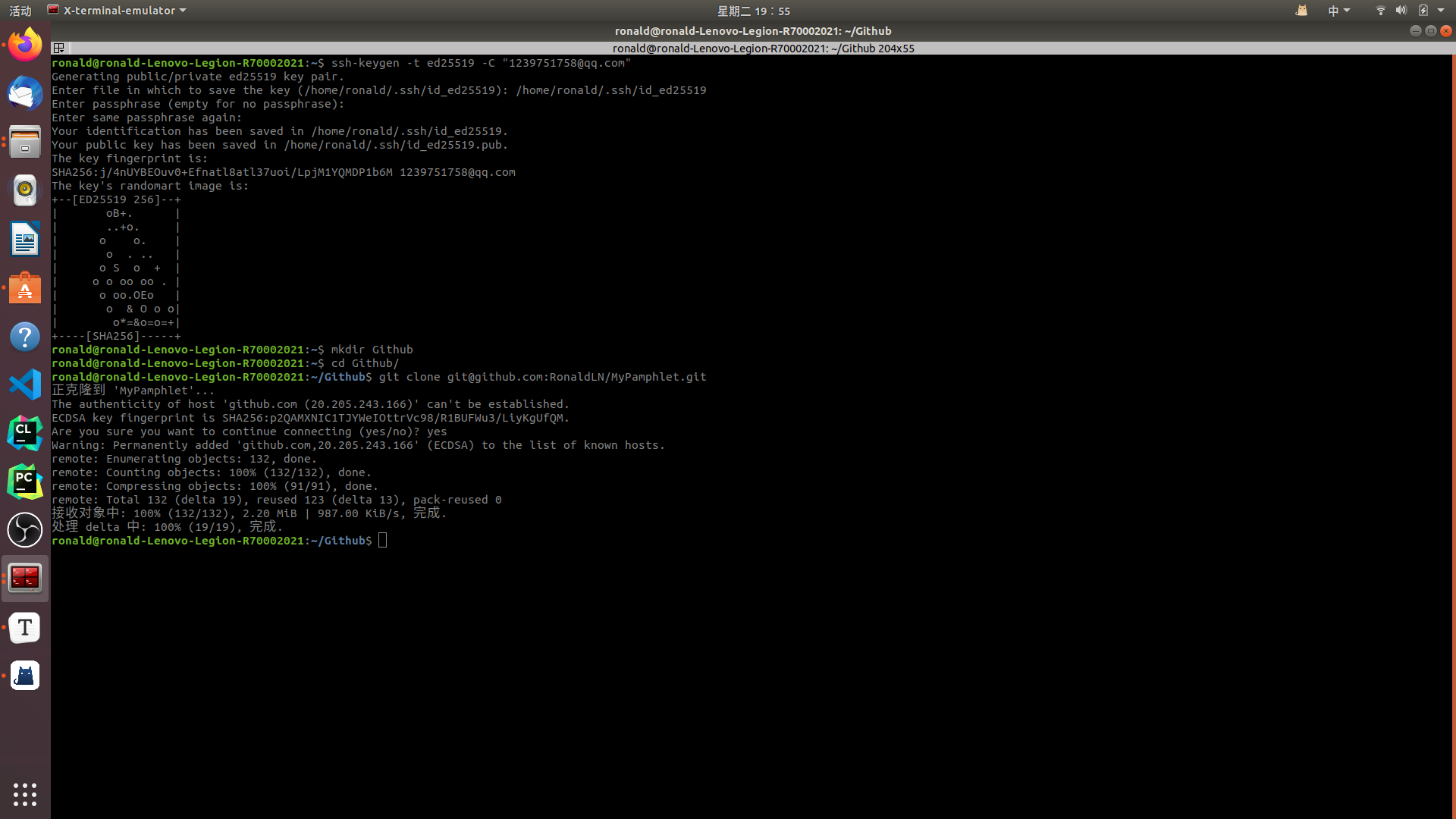Launch Thunderbird mail from dock
Image resolution: width=1456 pixels, height=819 pixels.
click(x=25, y=94)
